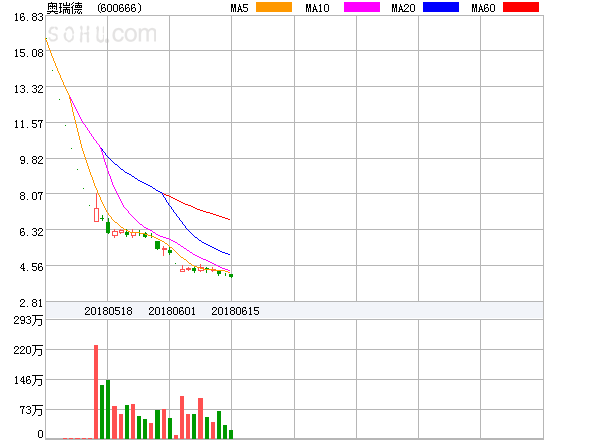Click the 11.57 price axis label

[29, 124]
